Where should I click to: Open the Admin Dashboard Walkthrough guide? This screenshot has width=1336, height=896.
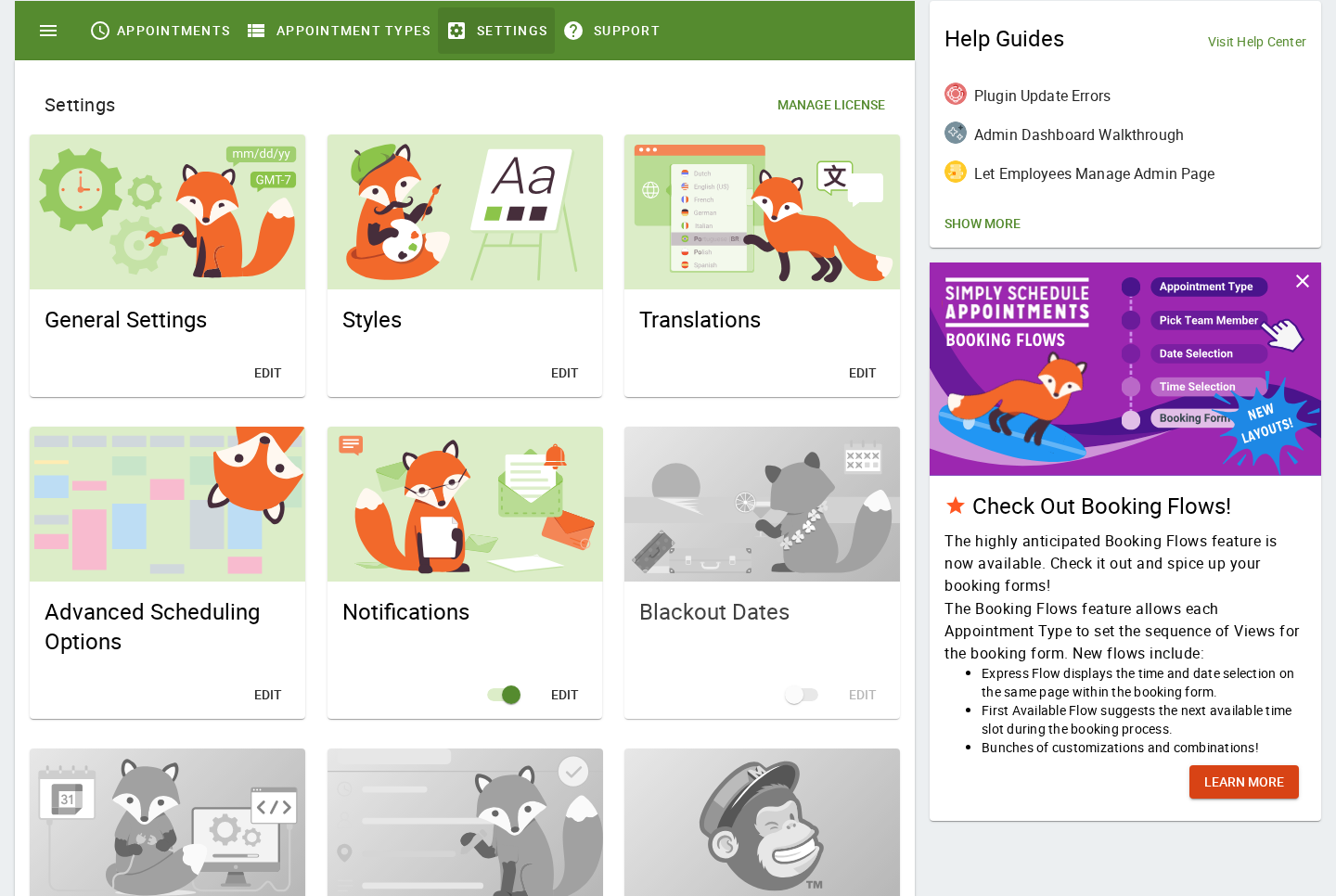click(x=1079, y=134)
